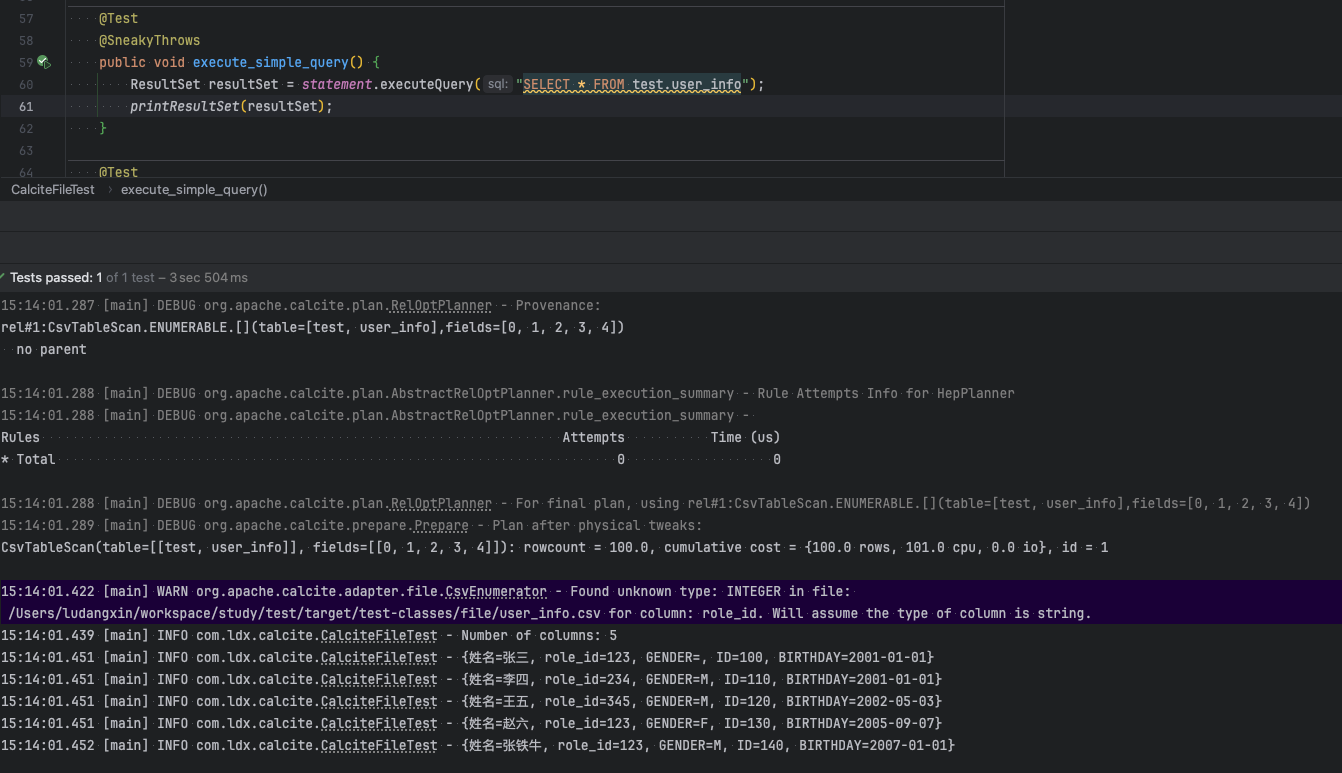Screen dimensions: 1342x773
Task: Click the highlighted CsvEnumerator warning log line
Action: (x=400, y=591)
